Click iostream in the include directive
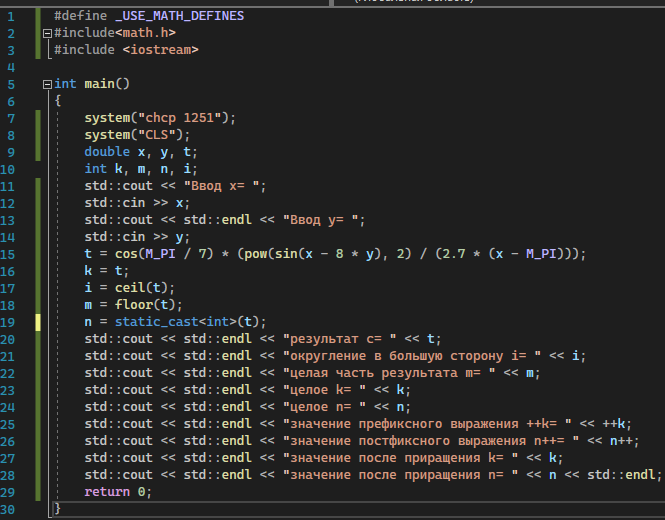 tap(161, 50)
